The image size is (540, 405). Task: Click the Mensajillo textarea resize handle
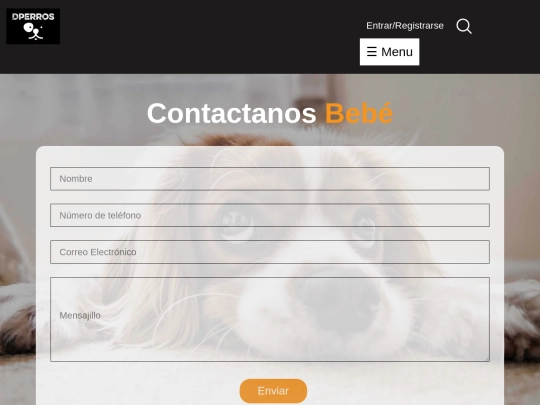point(487,359)
